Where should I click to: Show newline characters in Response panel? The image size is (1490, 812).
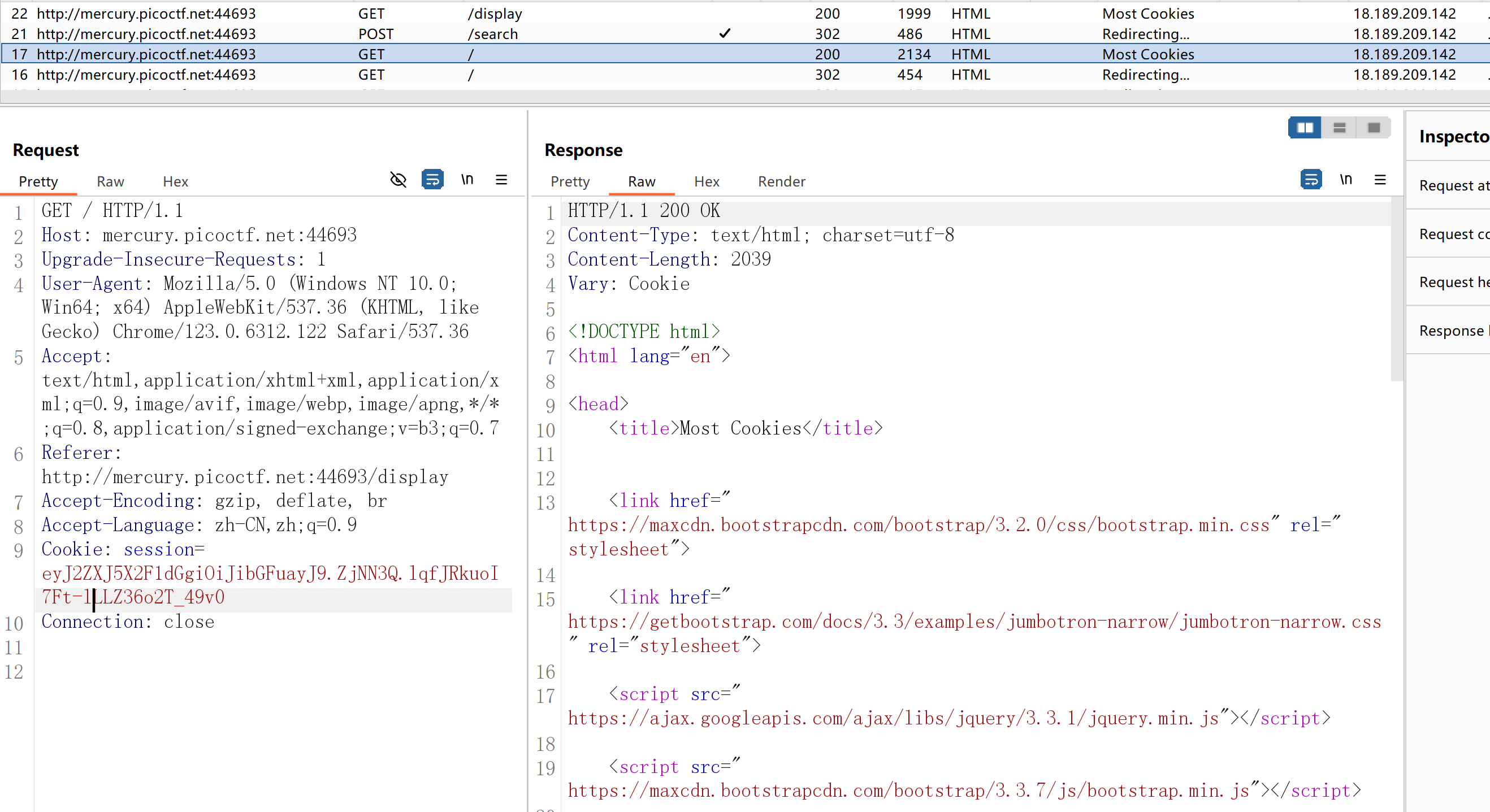[x=1345, y=180]
